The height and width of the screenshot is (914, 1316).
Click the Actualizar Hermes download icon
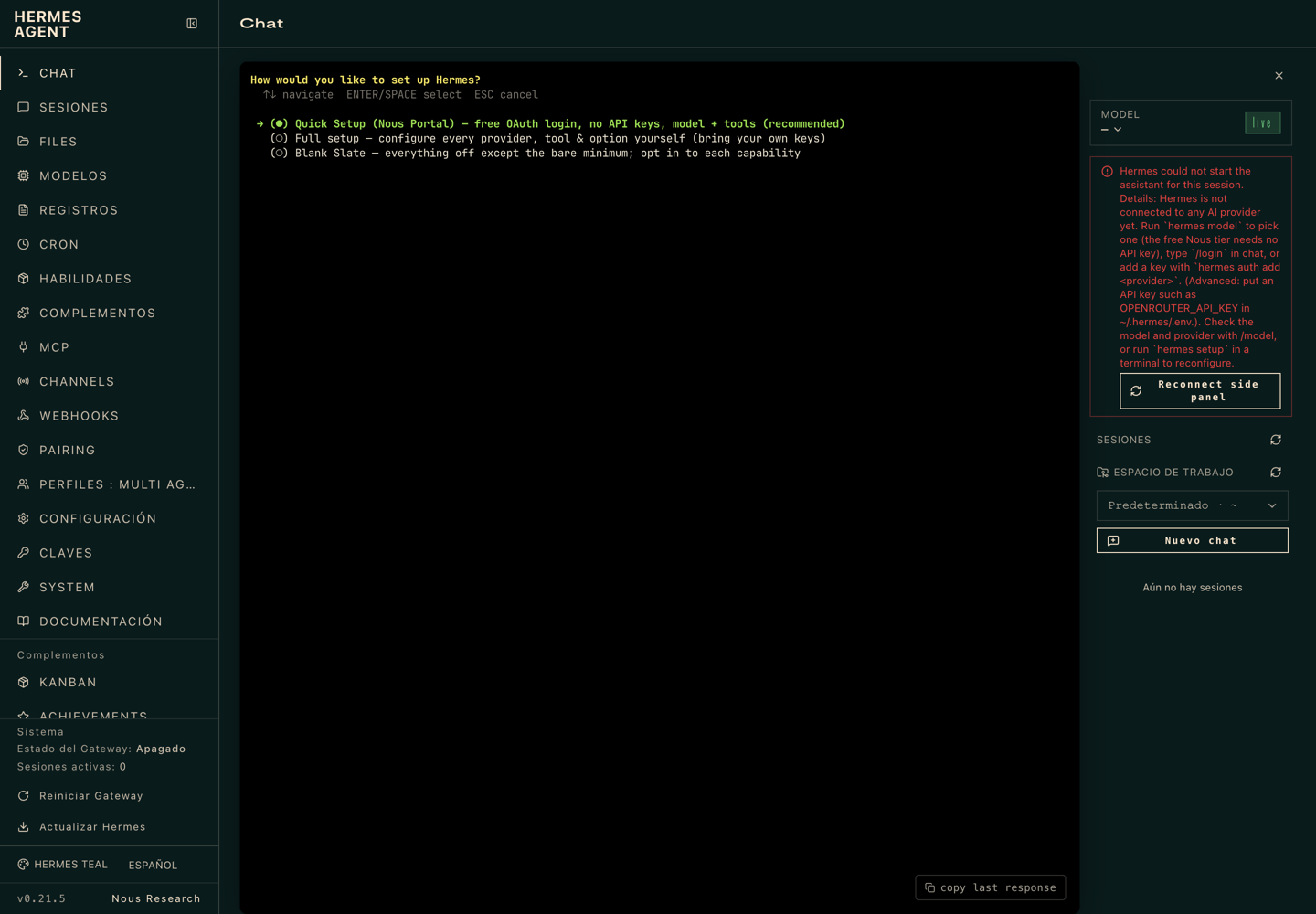[24, 827]
